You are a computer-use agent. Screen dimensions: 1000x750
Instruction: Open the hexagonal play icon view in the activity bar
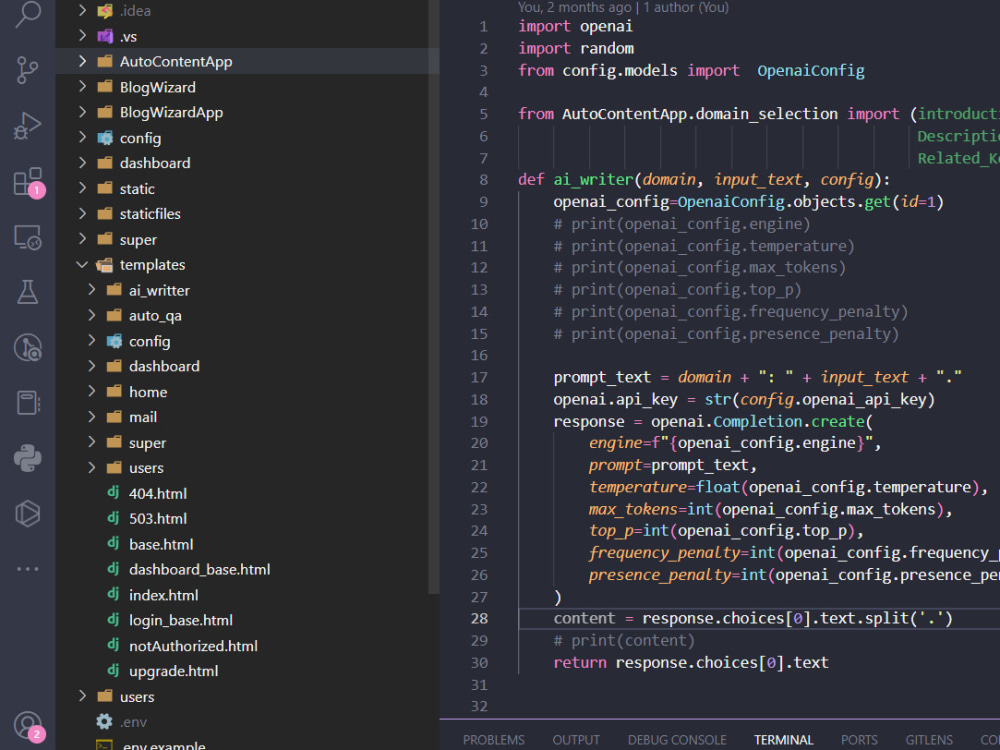27,513
